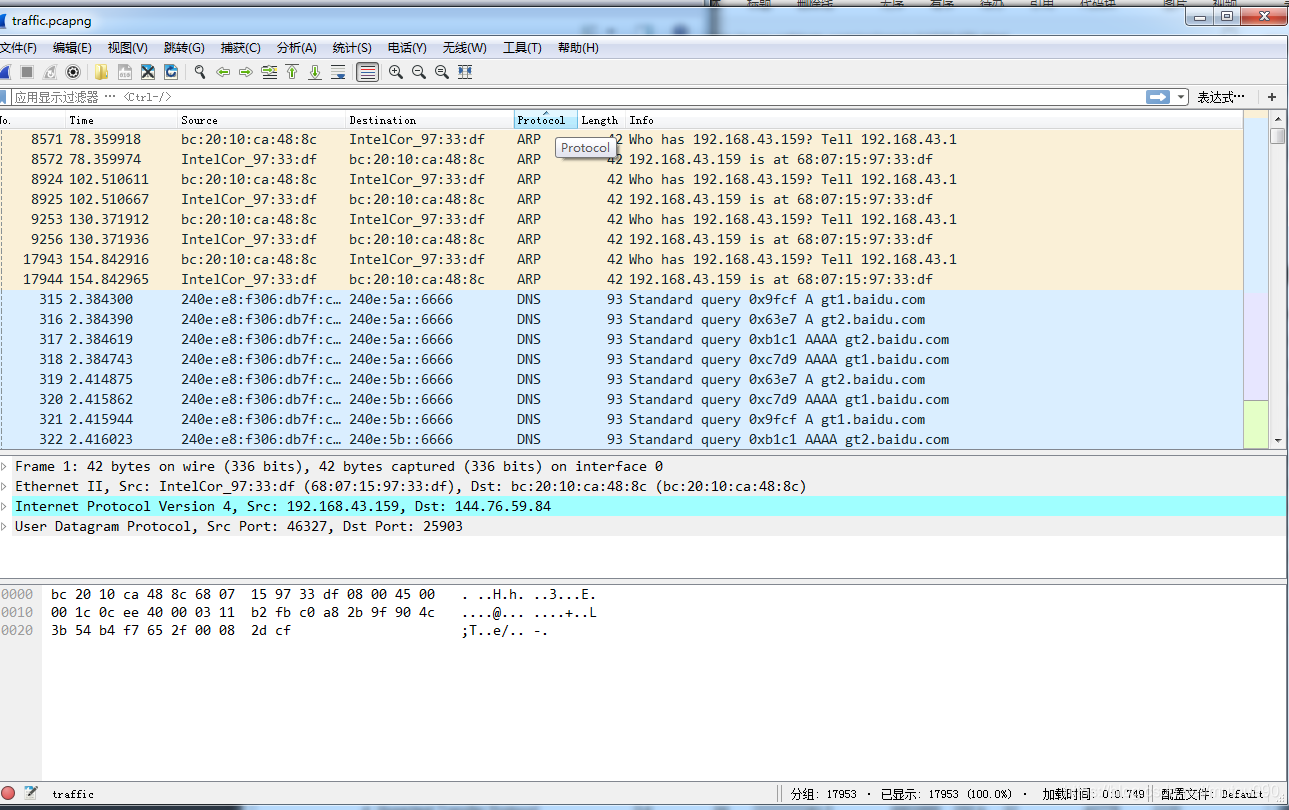Click the filter bookmark icon
Viewport: 1289px width, 810px height.
tap(4, 97)
